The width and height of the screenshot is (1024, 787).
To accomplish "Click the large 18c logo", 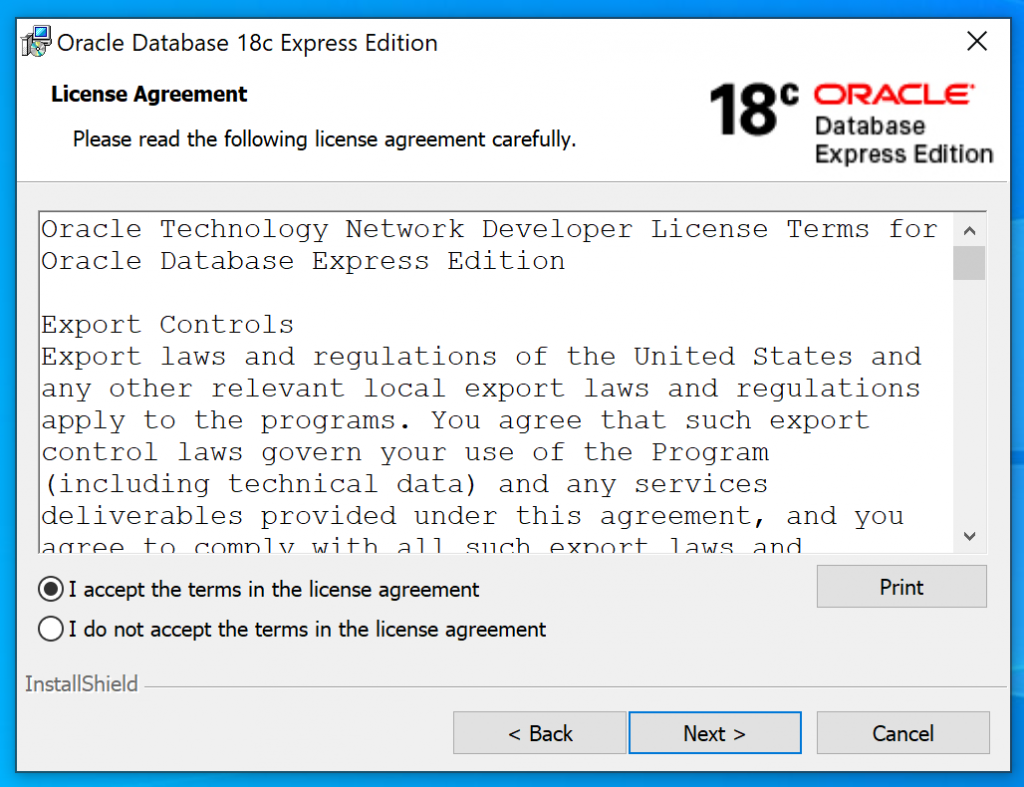I will tap(754, 109).
